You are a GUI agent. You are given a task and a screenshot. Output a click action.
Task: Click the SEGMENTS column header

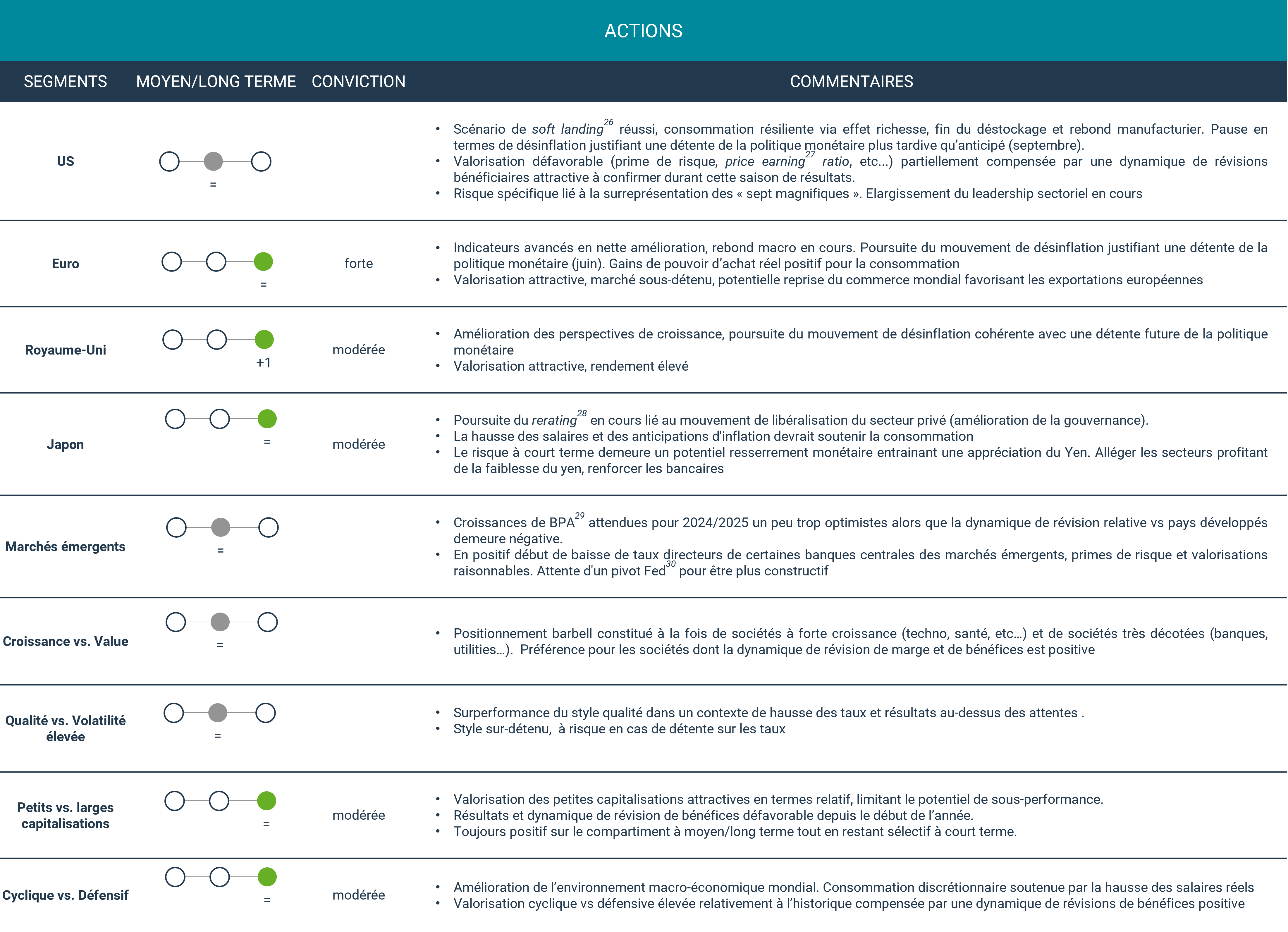pyautogui.click(x=65, y=81)
